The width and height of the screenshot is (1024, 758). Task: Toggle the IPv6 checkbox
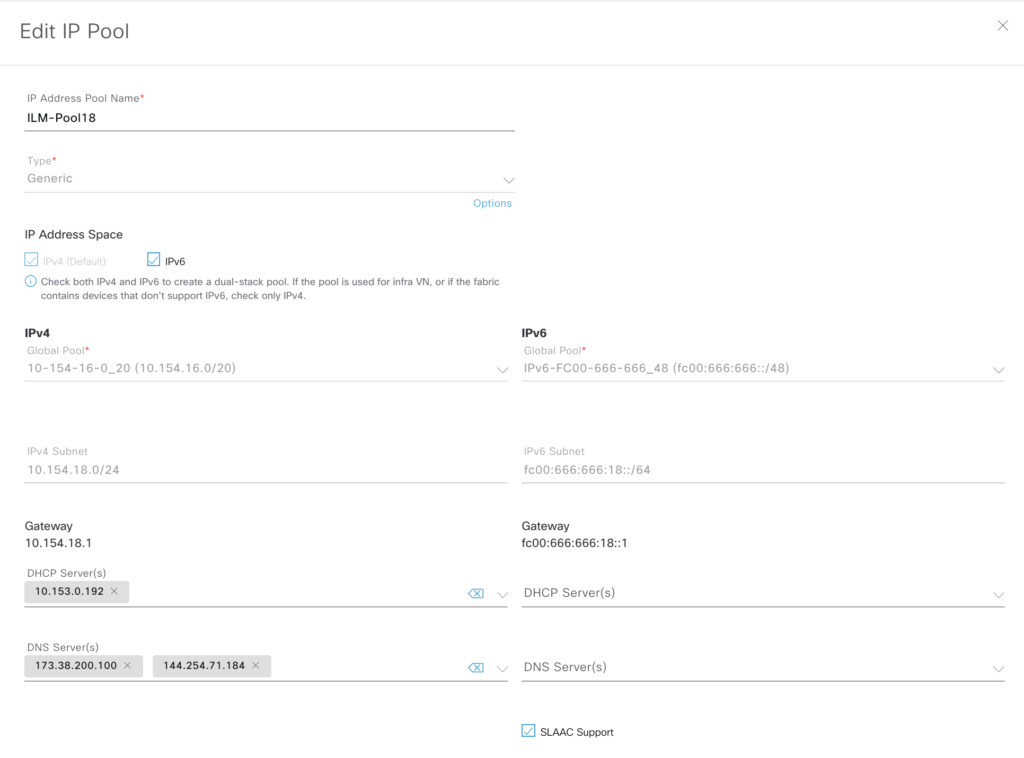pyautogui.click(x=154, y=260)
